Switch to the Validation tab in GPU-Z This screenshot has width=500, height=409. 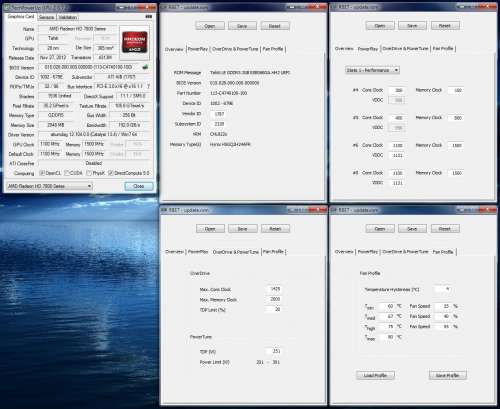point(68,17)
